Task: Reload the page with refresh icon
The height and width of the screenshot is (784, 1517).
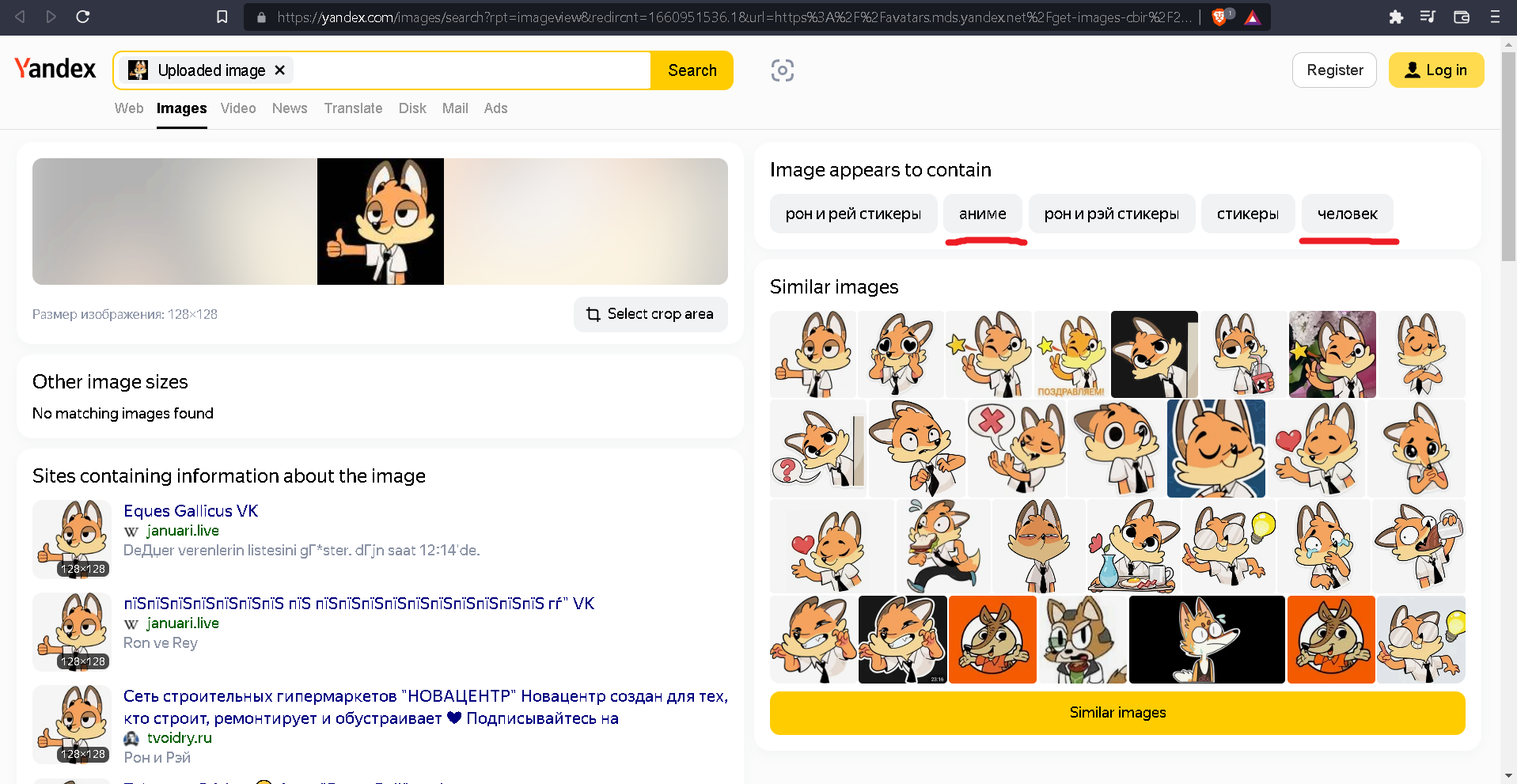Action: click(82, 17)
